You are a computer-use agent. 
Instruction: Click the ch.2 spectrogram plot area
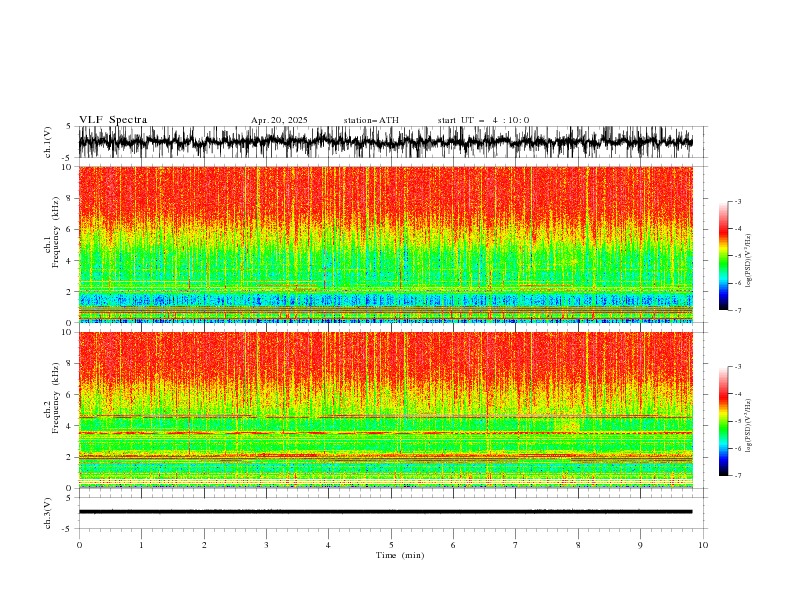[385, 410]
